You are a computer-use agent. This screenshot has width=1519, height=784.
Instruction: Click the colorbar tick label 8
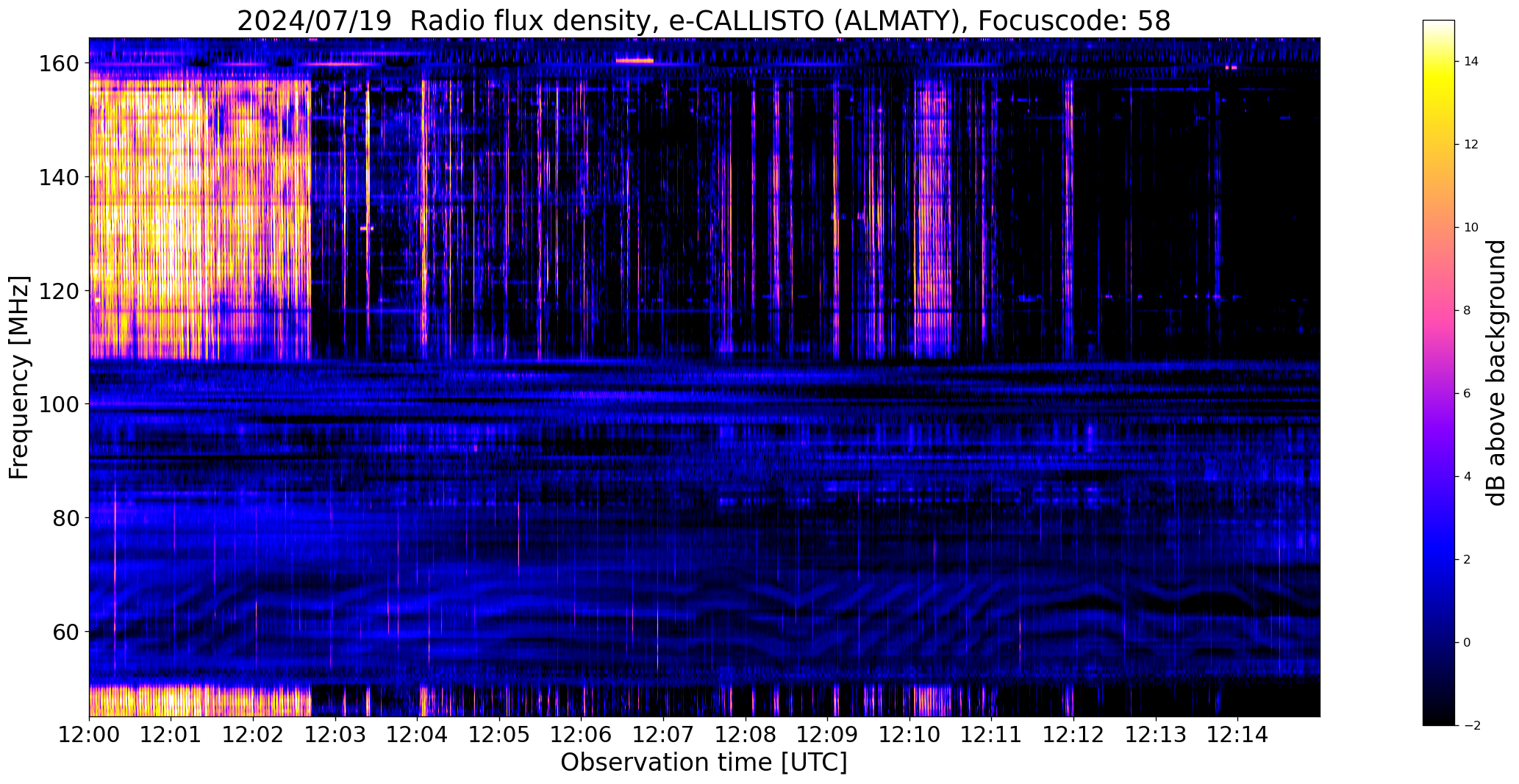[1468, 311]
